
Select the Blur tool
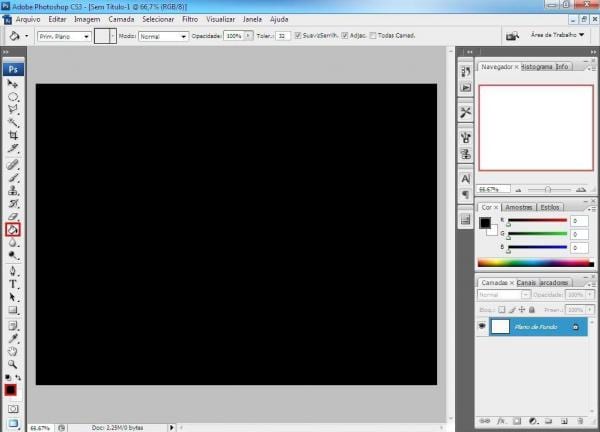(x=13, y=243)
